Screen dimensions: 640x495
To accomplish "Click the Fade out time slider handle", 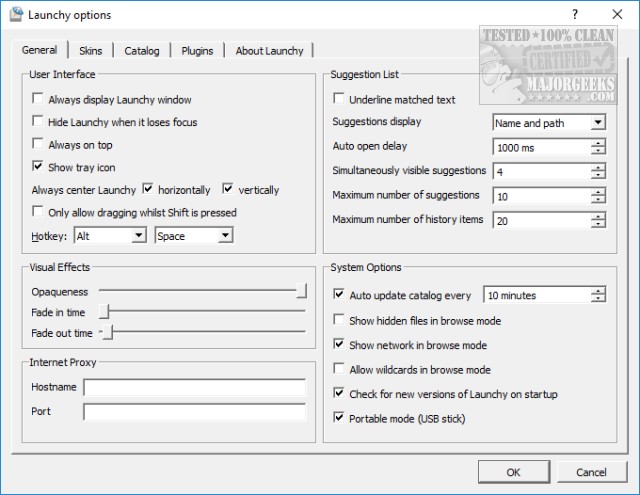I will click(x=108, y=333).
